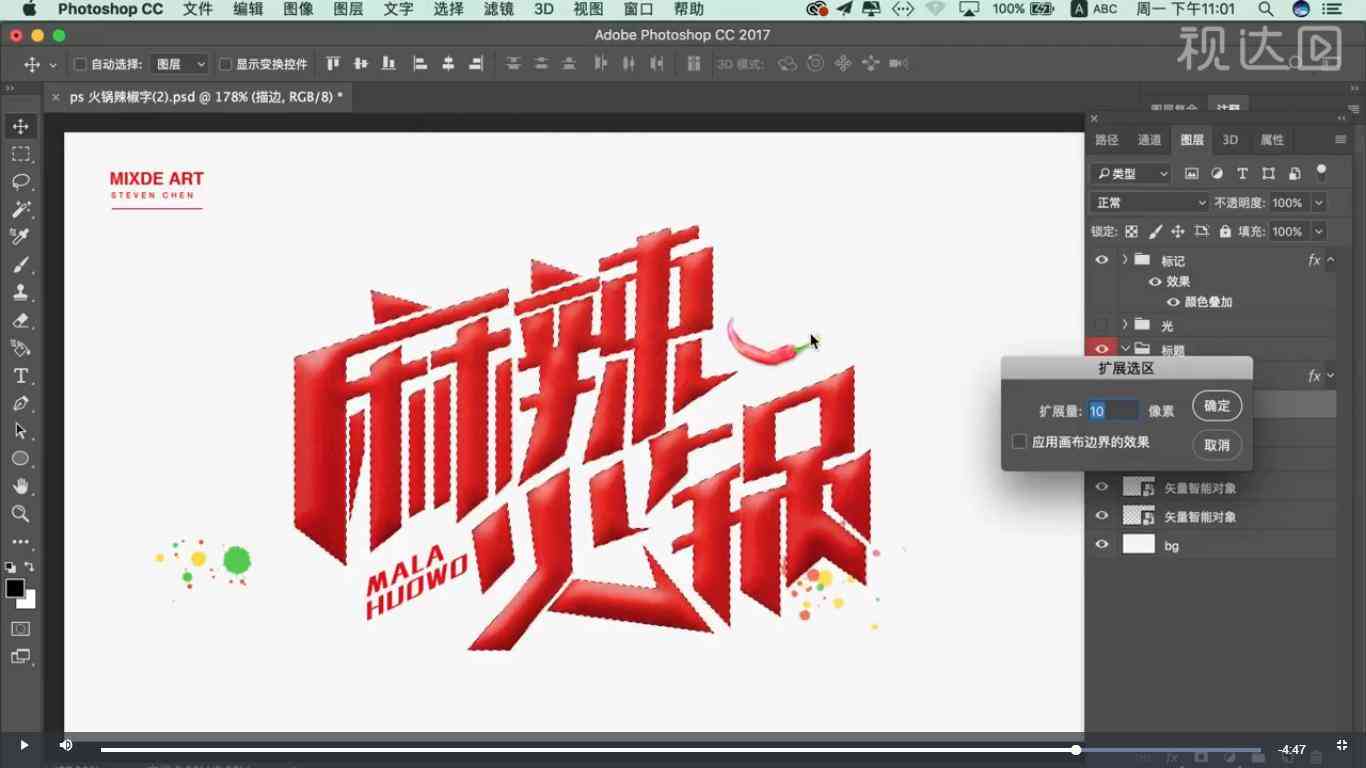Click the adjustment layer filter icon
The image size is (1366, 768).
[1217, 173]
